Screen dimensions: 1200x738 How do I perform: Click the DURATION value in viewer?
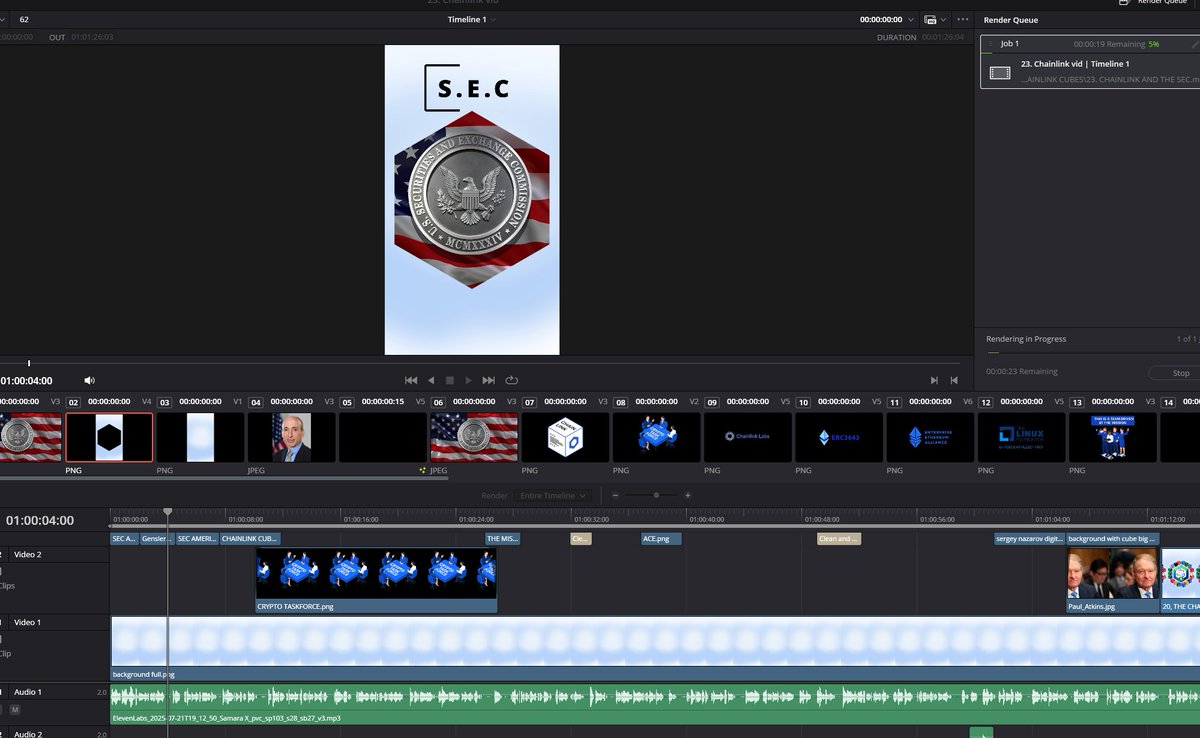pos(942,37)
